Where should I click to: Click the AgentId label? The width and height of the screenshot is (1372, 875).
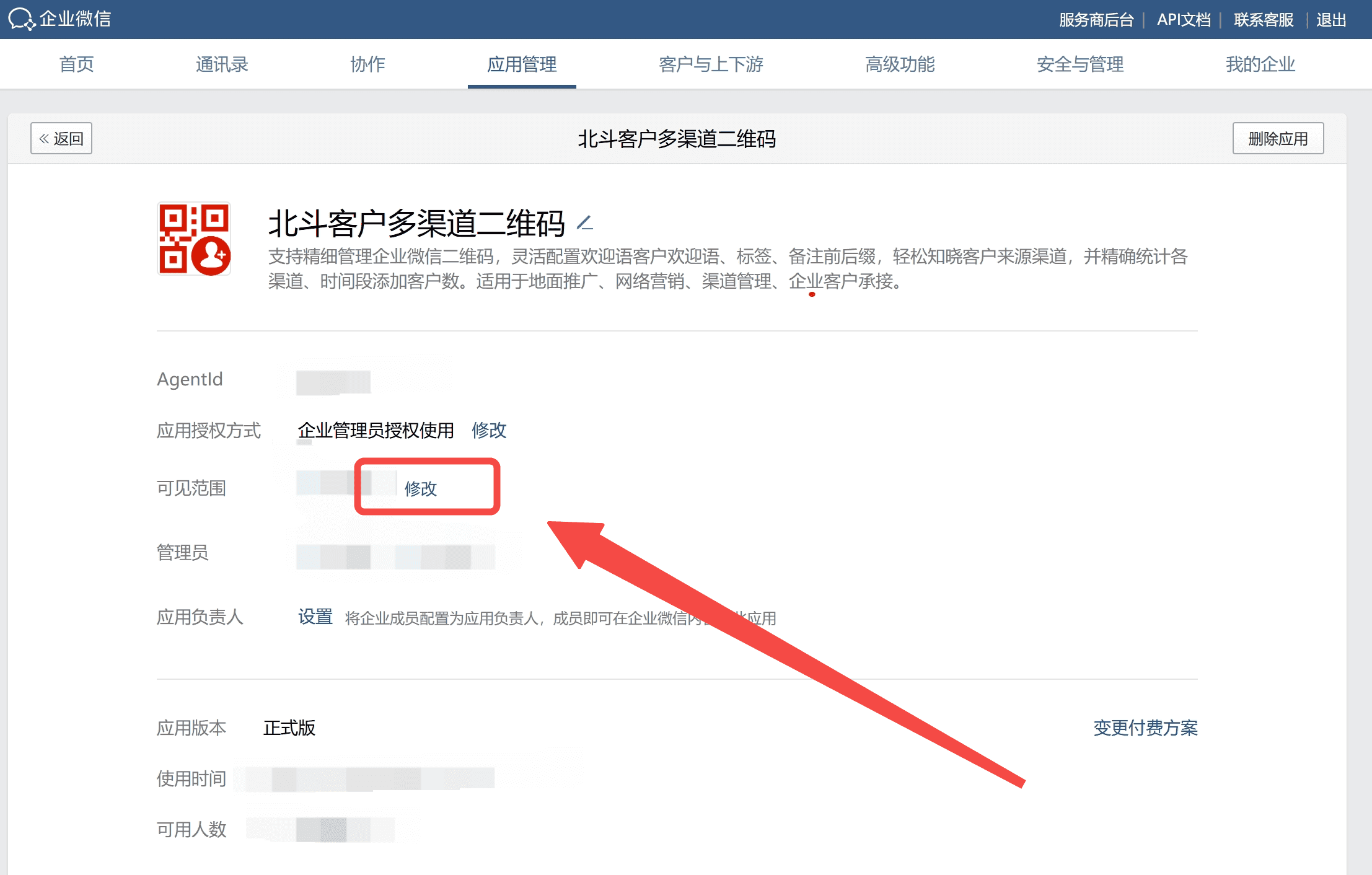[x=190, y=379]
